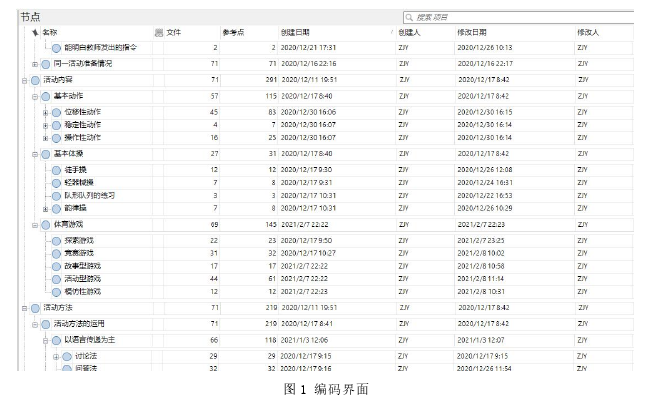Viewport: 651px width, 401px height.
Task: Click the 115 reference count of 基本动作
Action: pos(271,96)
